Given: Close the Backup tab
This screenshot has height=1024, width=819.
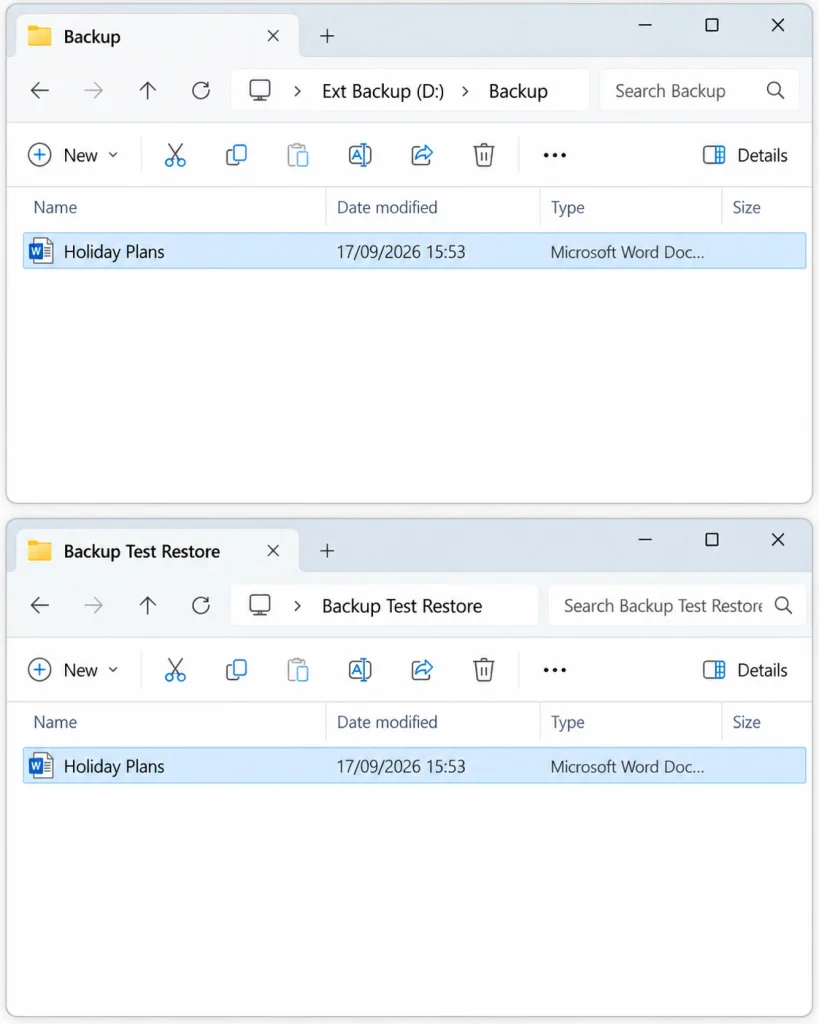Looking at the screenshot, I should tap(273, 36).
